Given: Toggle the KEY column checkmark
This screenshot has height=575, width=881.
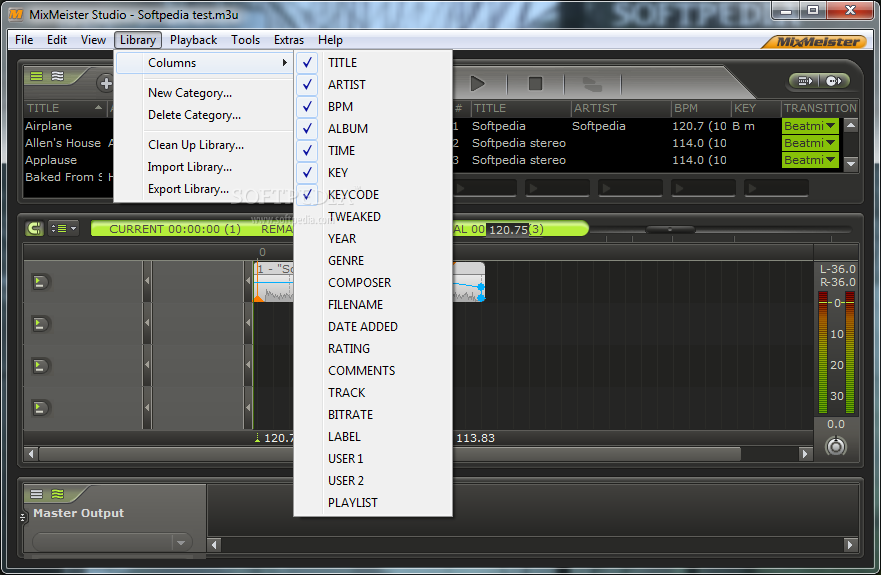Looking at the screenshot, I should [x=307, y=172].
